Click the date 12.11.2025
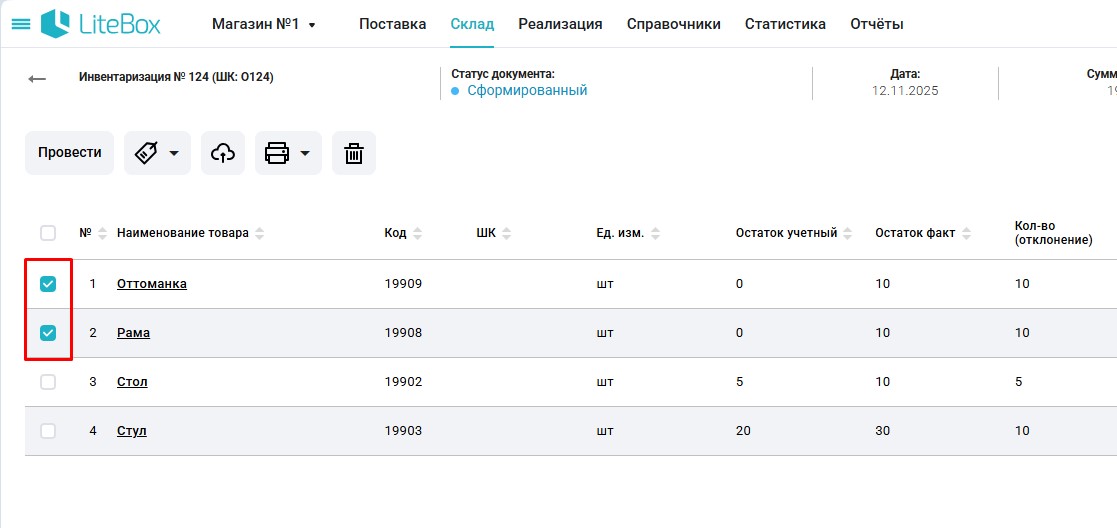 [x=905, y=90]
